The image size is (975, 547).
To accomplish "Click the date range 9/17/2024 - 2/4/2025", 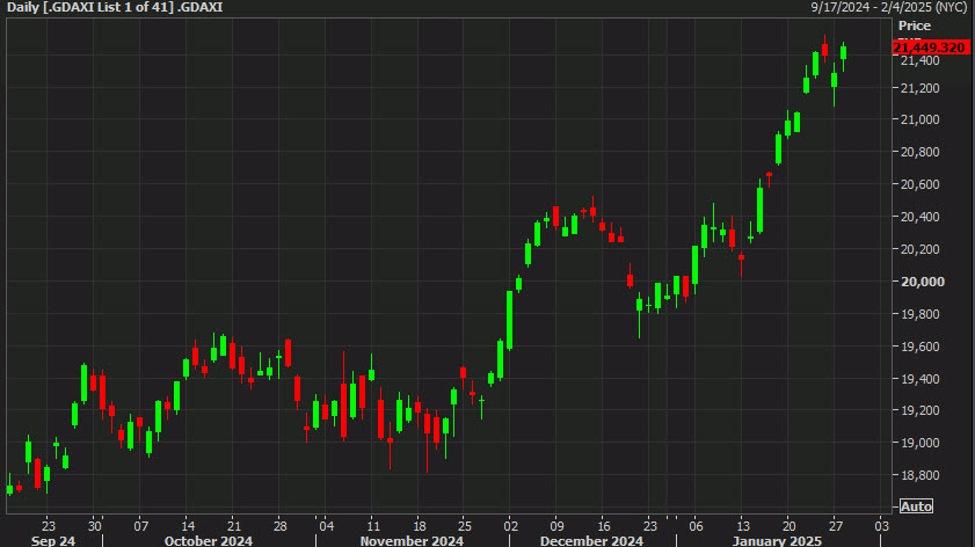I will [889, 7].
